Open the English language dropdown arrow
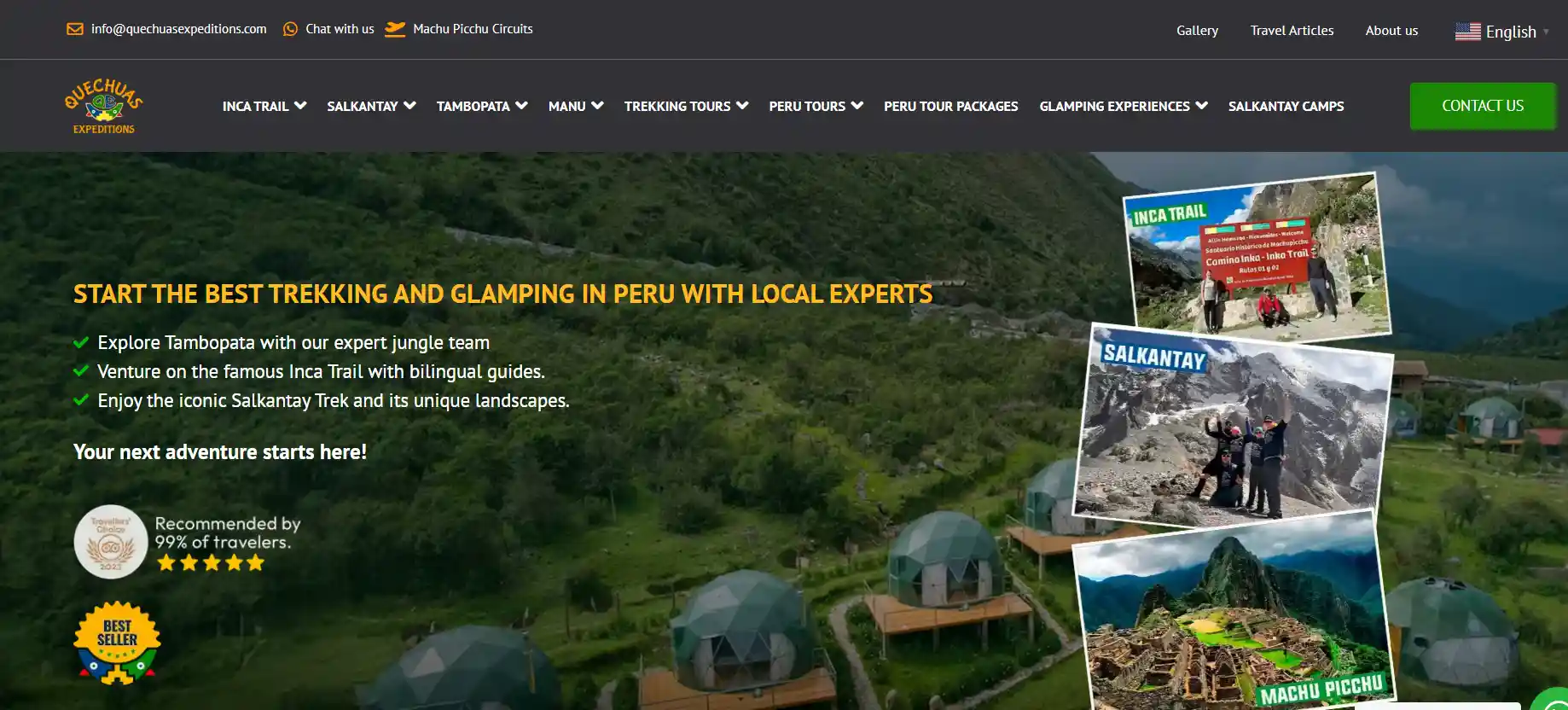 click(x=1546, y=32)
